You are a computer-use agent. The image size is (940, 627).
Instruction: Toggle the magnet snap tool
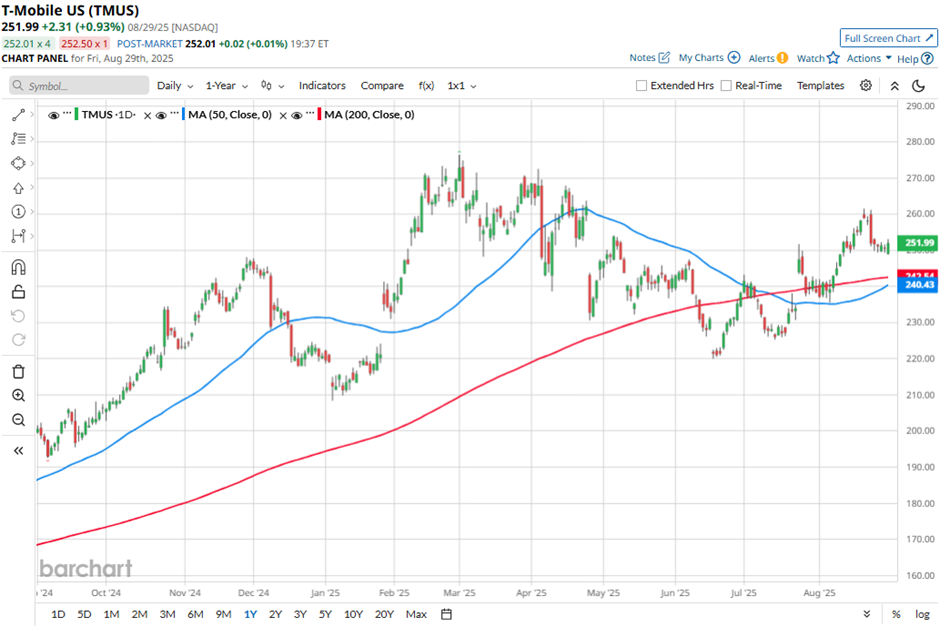[18, 267]
